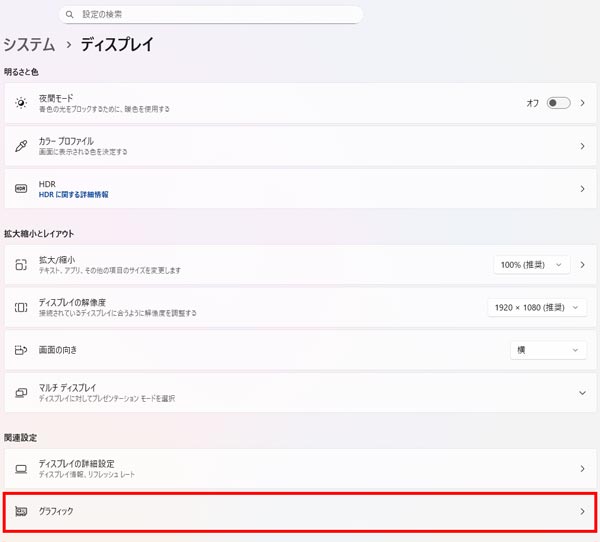Click the multi-display icon
The width and height of the screenshot is (600, 542).
tap(21, 393)
